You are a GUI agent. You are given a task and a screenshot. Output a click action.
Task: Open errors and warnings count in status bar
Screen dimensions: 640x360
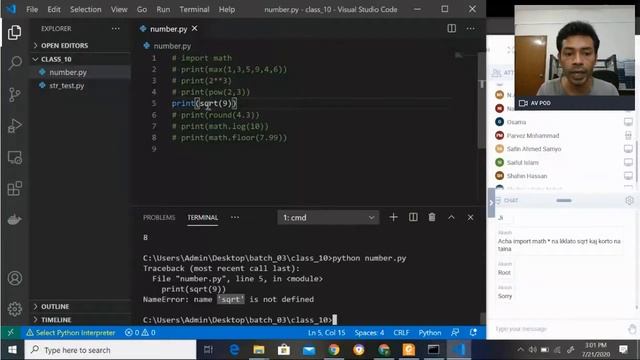point(140,333)
